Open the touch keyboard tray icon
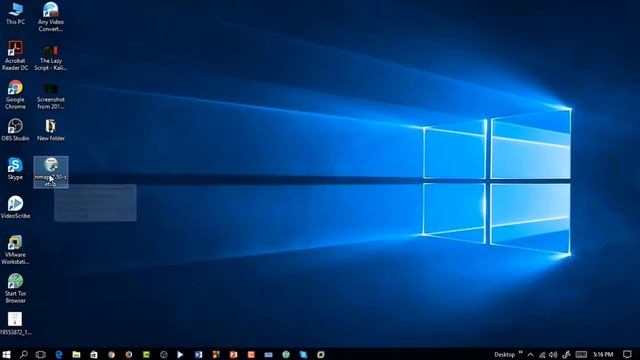The height and width of the screenshot is (360, 640). click(581, 354)
